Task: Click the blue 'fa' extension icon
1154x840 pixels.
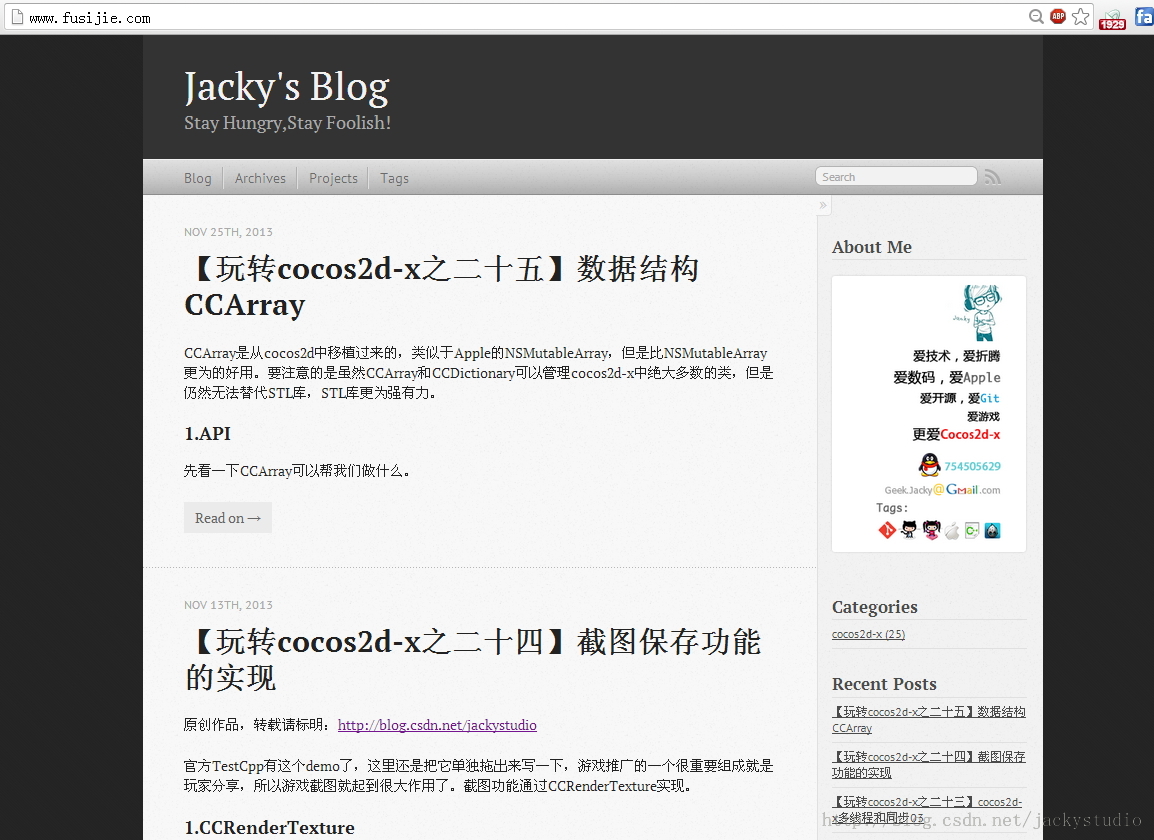Action: point(1144,17)
